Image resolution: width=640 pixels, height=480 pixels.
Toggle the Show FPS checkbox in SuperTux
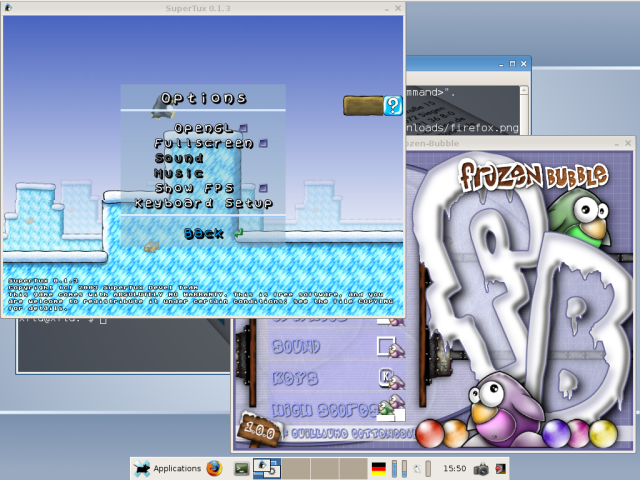coord(263,188)
